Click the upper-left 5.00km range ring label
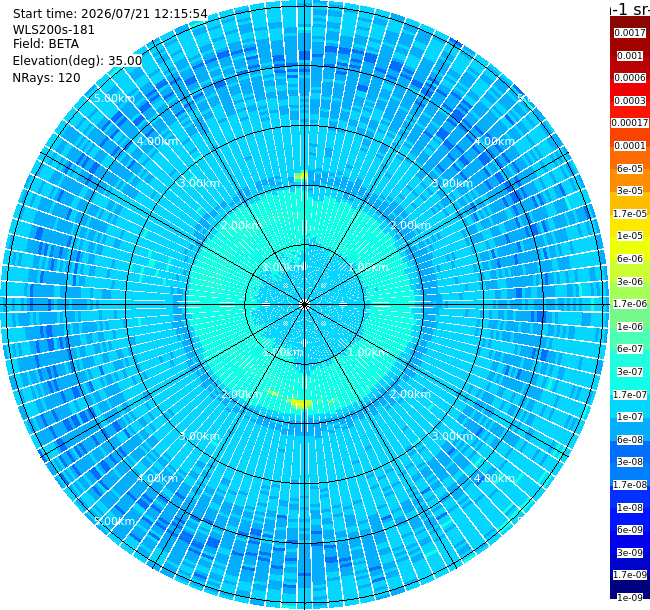 (114, 98)
